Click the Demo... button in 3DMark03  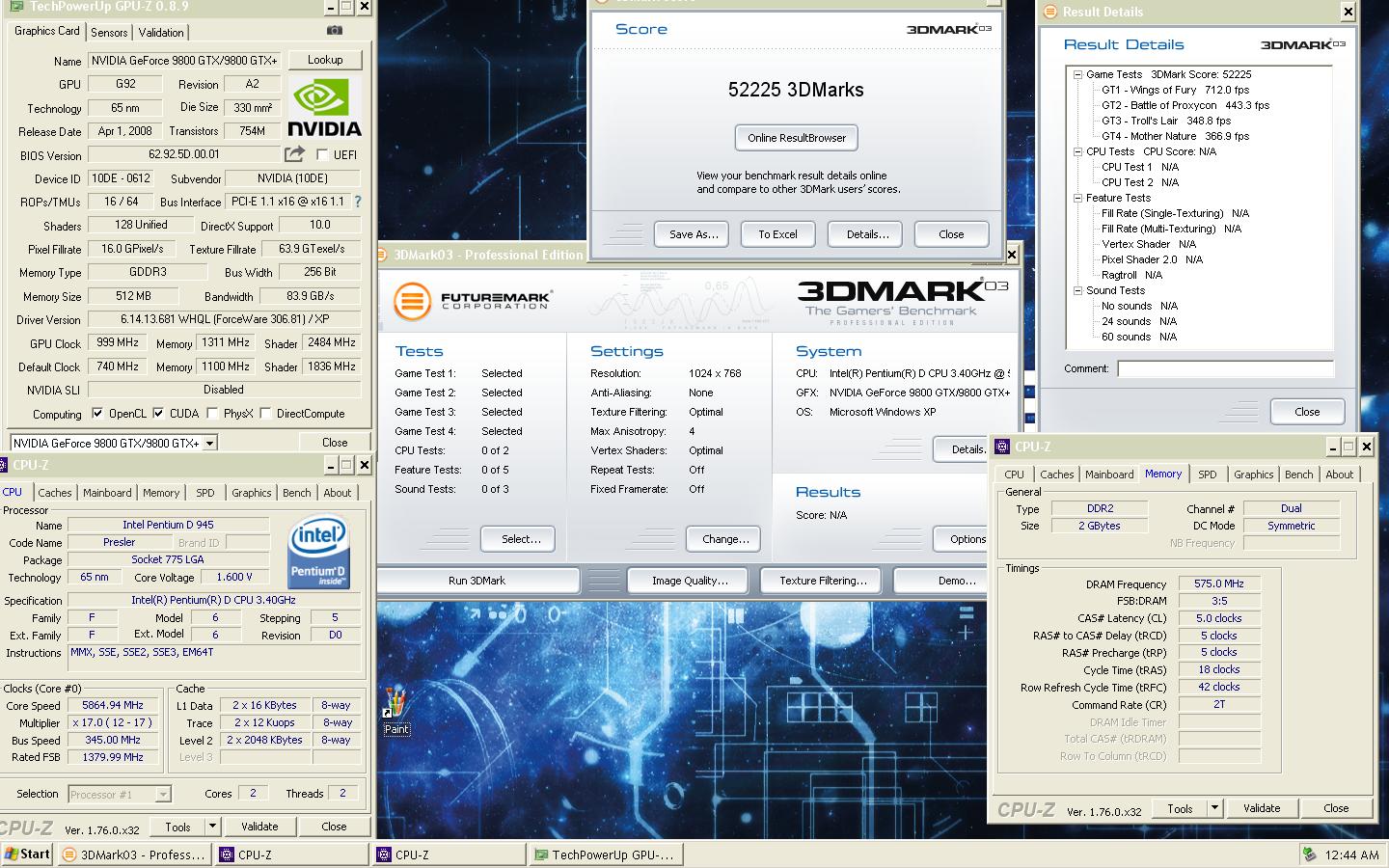[x=941, y=581]
